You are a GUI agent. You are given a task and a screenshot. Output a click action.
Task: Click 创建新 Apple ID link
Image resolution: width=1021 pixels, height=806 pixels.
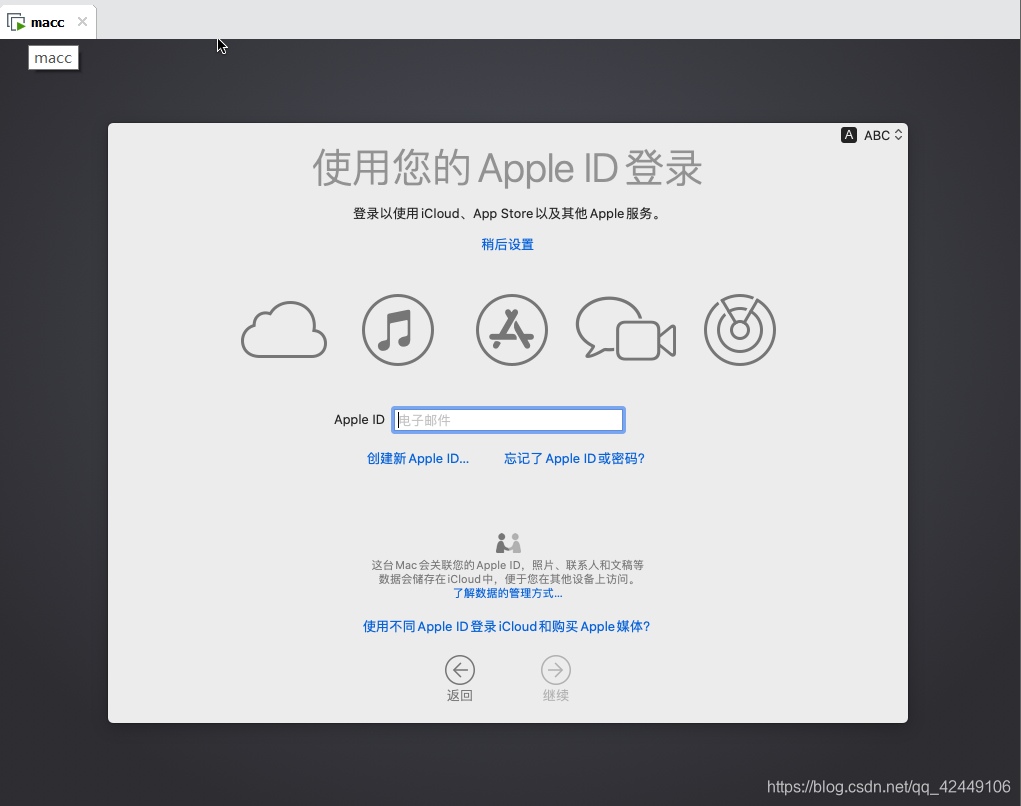pos(417,458)
